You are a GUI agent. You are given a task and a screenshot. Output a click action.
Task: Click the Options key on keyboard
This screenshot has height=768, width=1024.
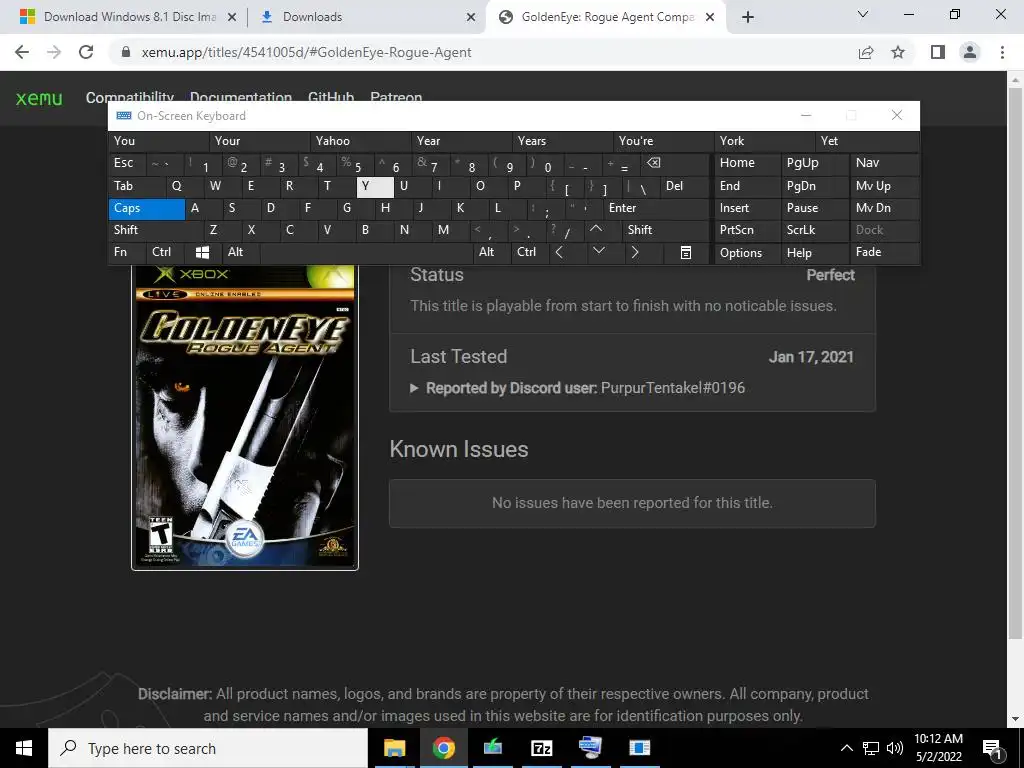(x=748, y=253)
